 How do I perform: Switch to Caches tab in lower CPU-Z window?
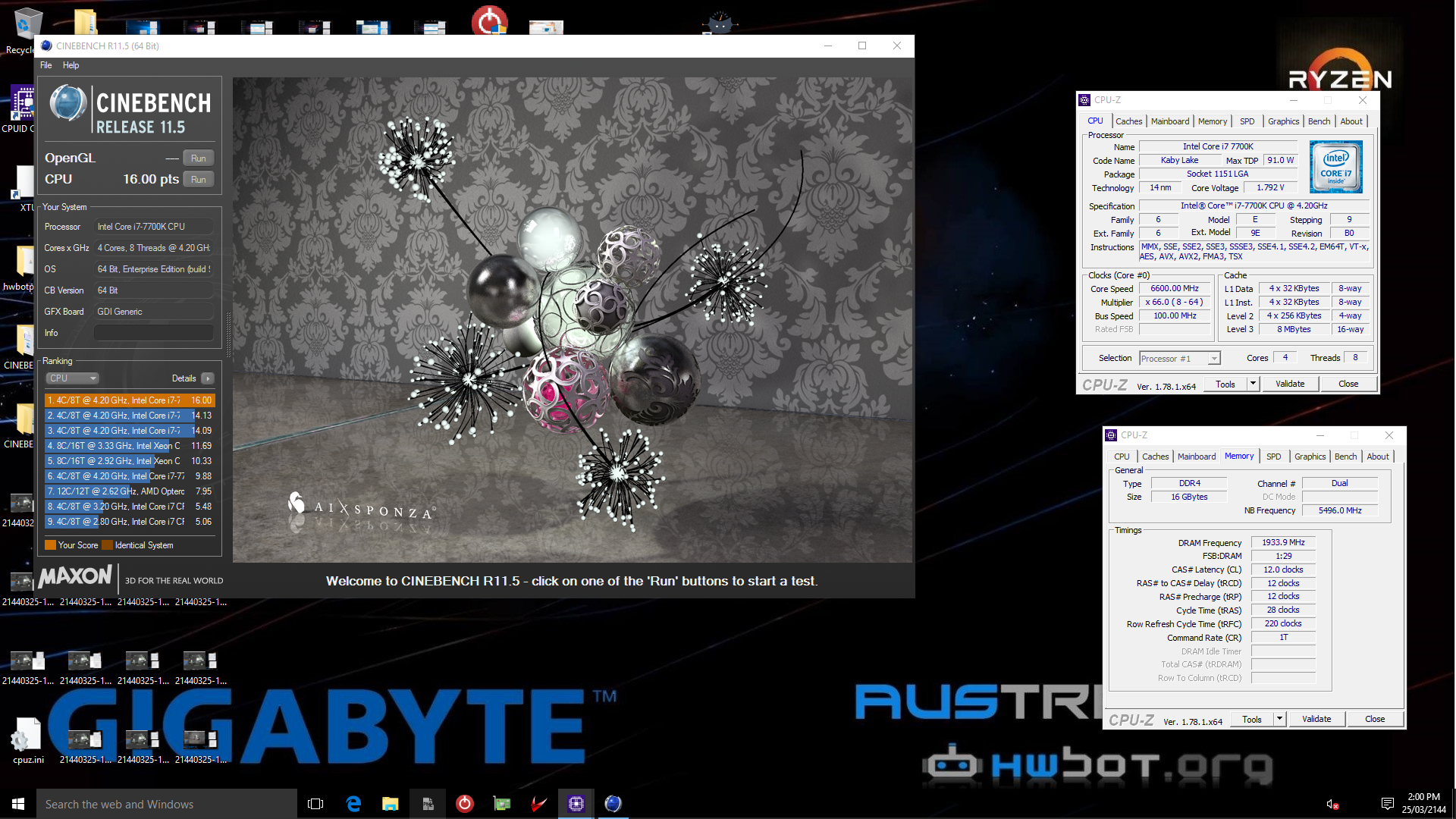click(x=1155, y=457)
